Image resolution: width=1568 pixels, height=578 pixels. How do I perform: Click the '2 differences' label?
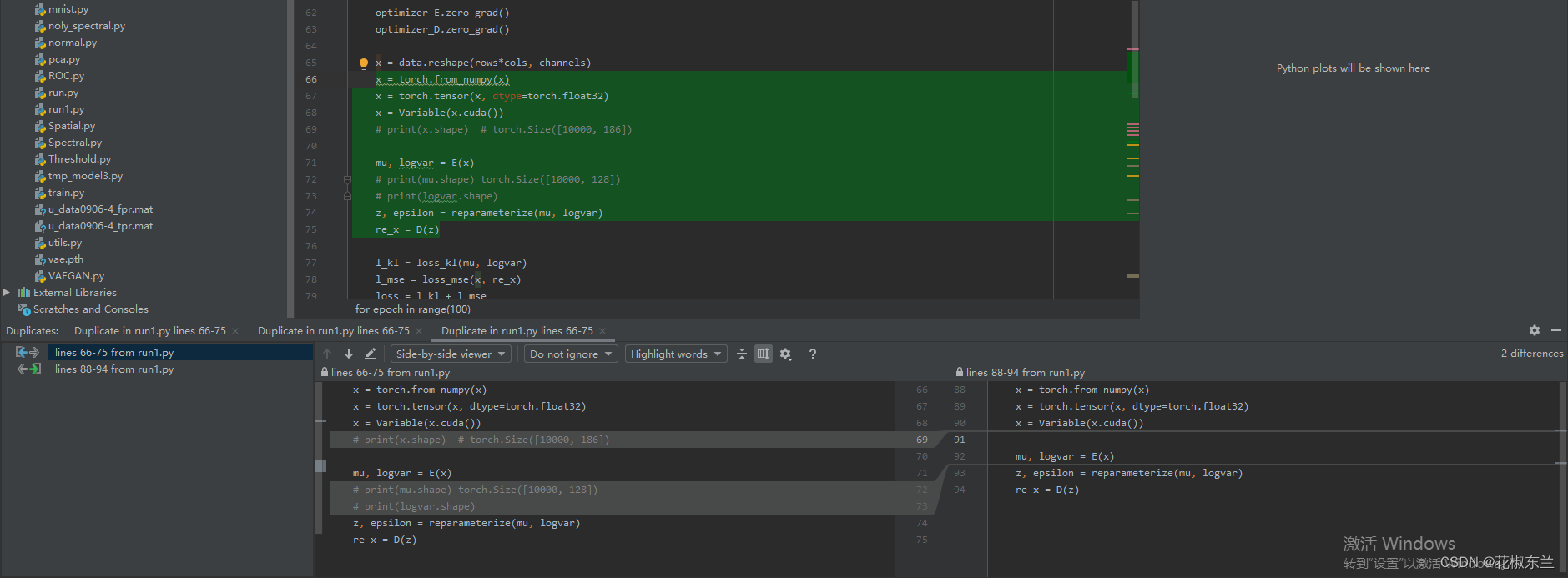click(1532, 354)
